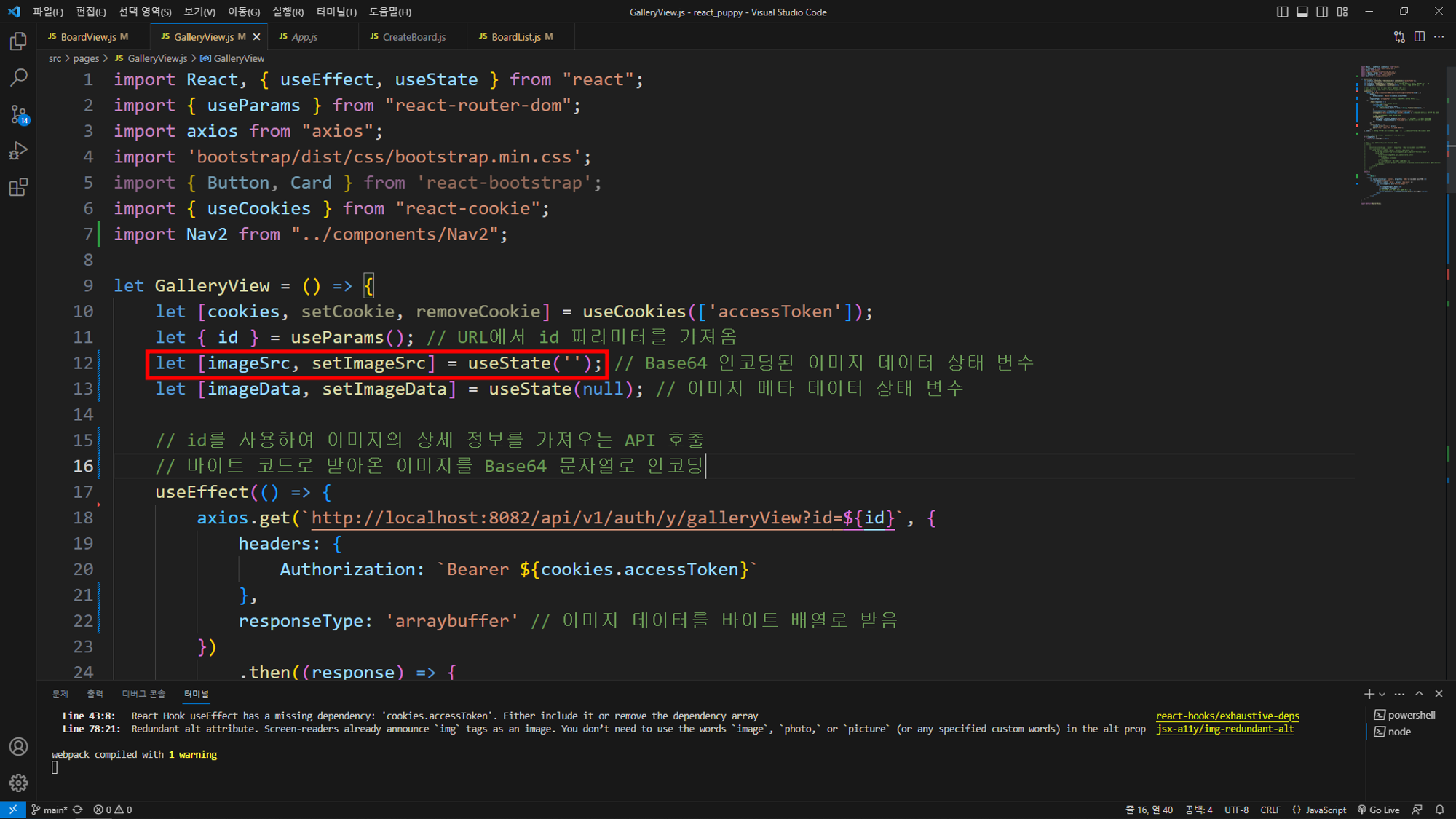The height and width of the screenshot is (819, 1456).
Task: Open the new terminal launch profile dropdown
Action: [1382, 695]
